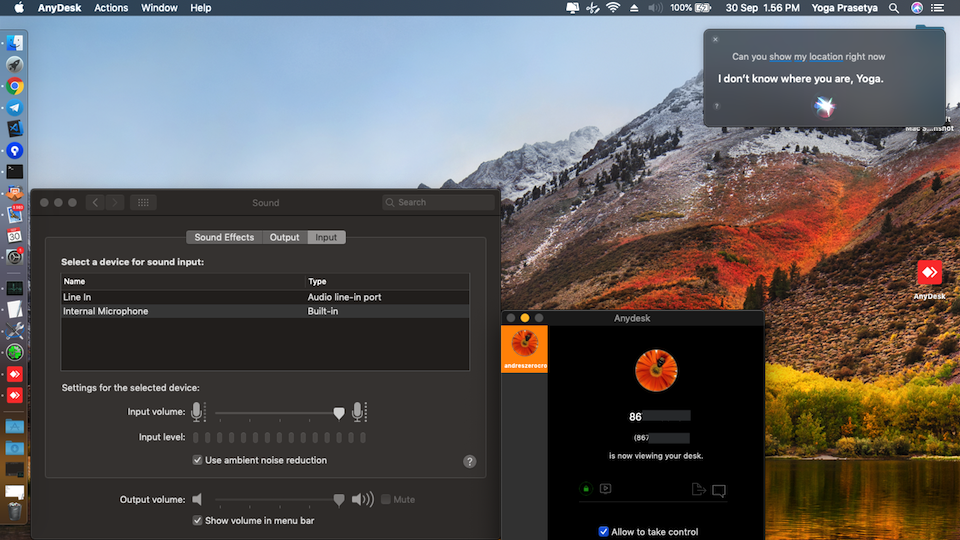Adjust the Input volume slider knob
Screen dimensions: 960x540
point(339,413)
